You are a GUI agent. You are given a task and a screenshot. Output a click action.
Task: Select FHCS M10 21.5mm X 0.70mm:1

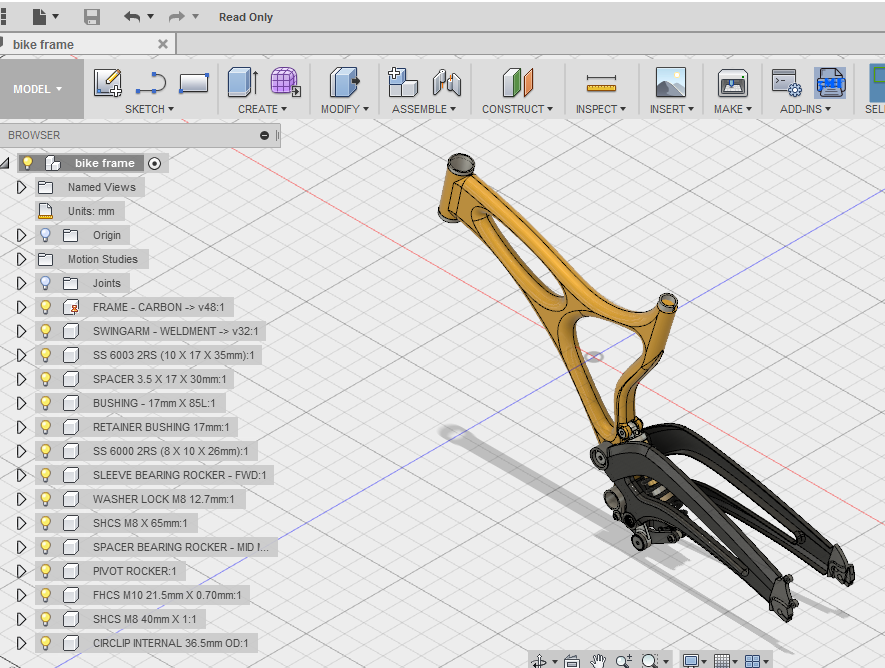click(142, 595)
